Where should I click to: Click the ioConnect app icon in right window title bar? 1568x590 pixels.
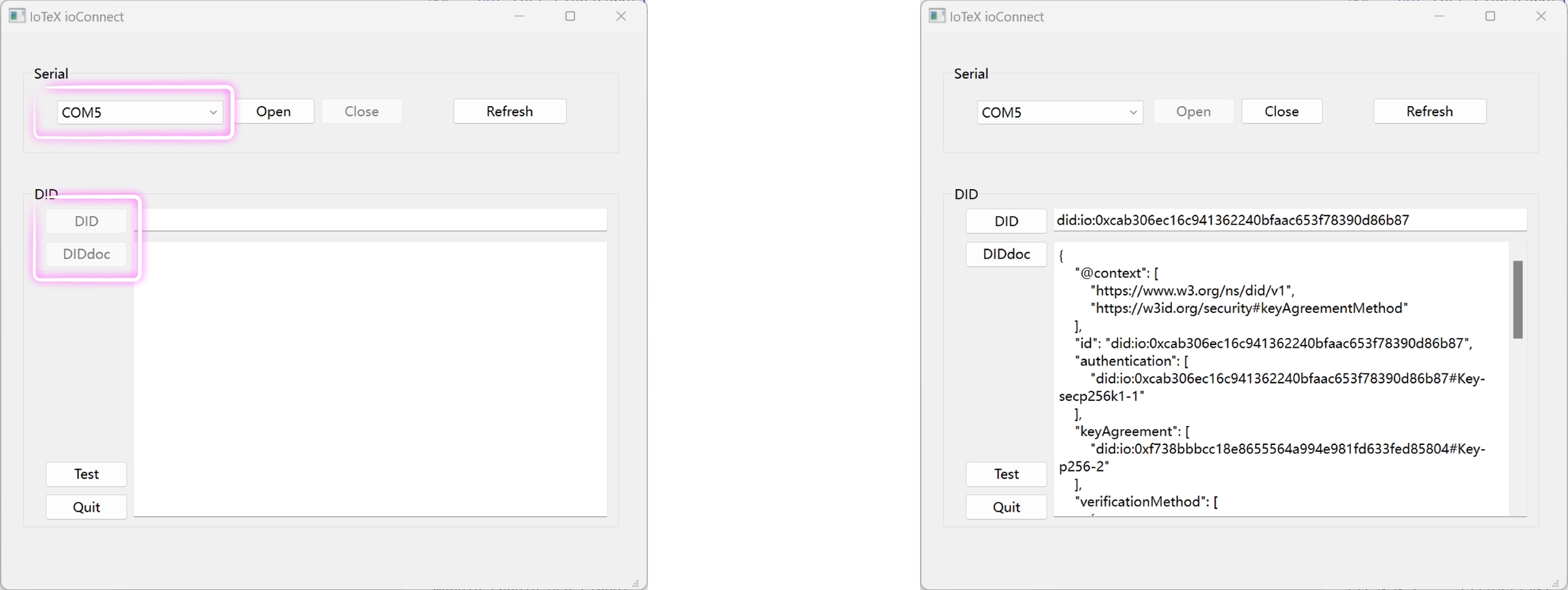pos(937,16)
